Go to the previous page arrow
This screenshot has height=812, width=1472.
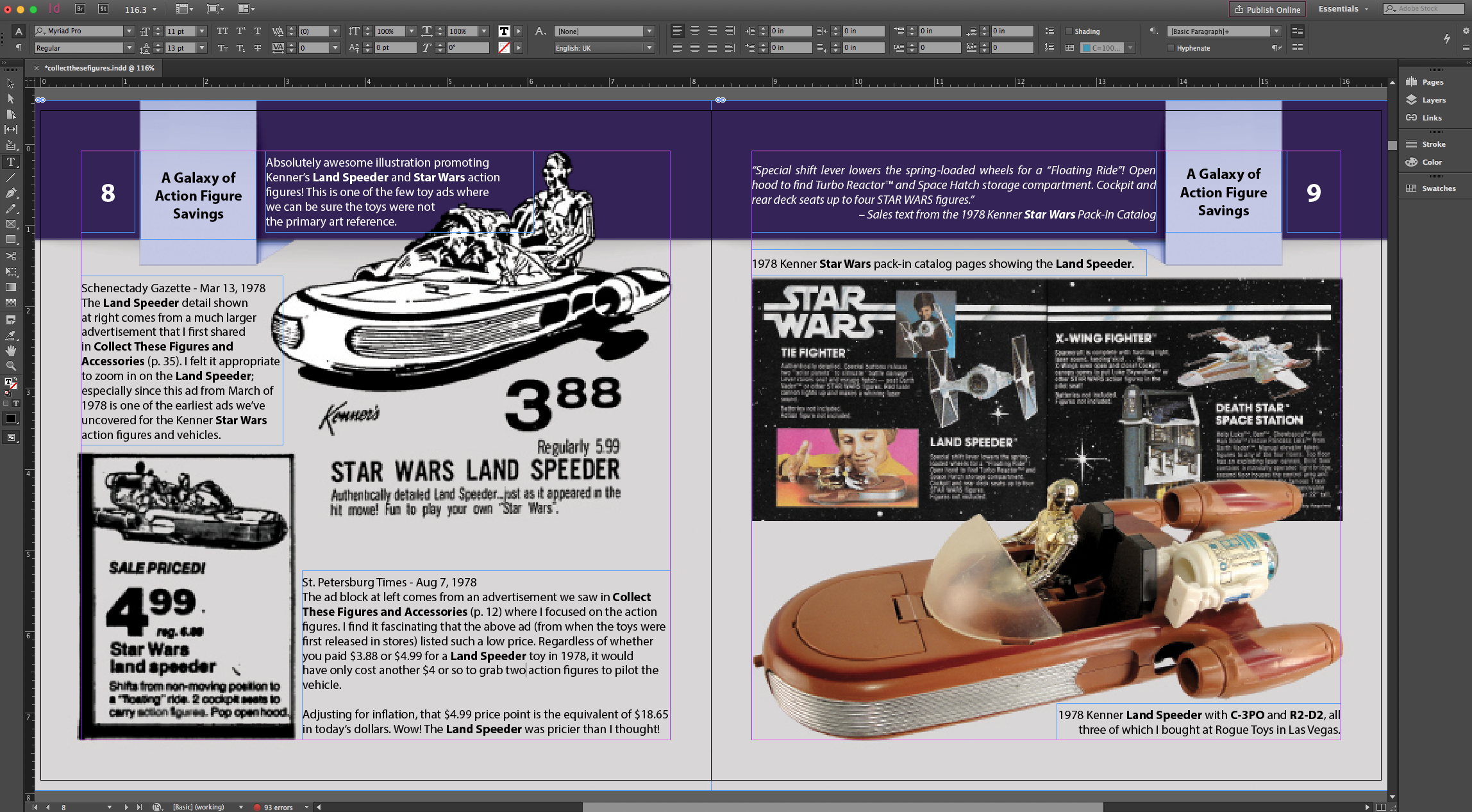click(x=48, y=807)
